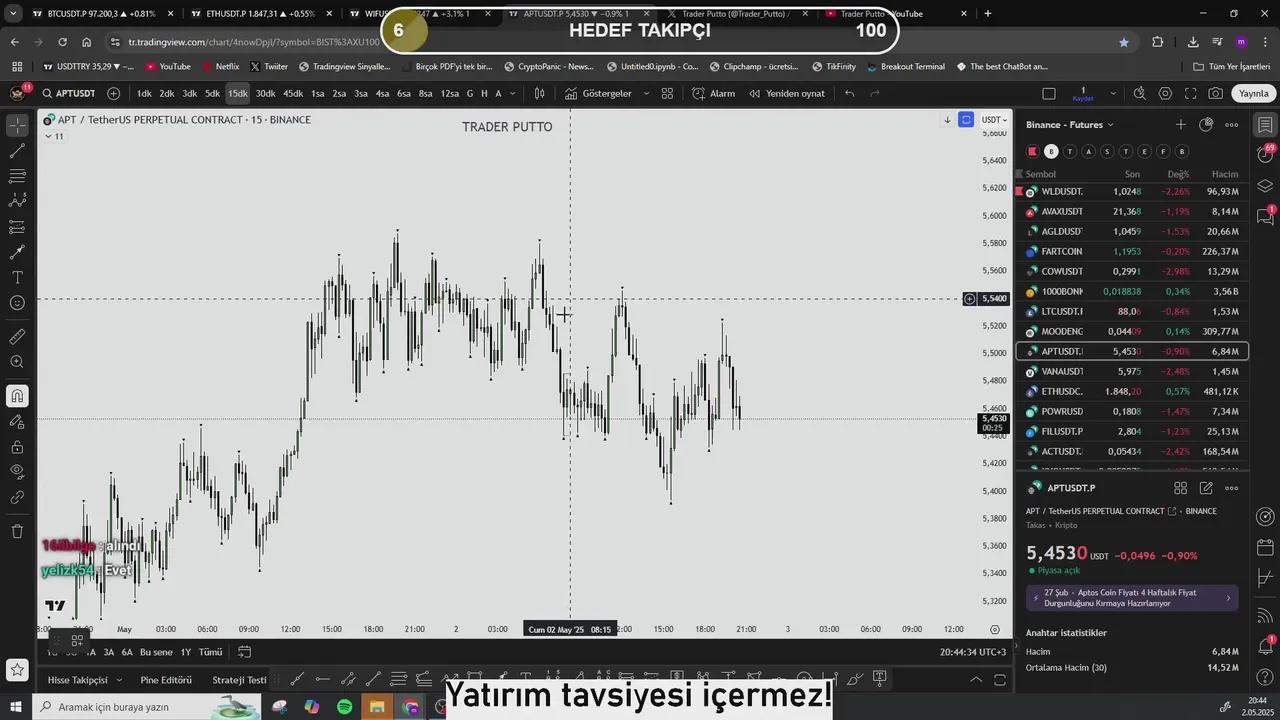The width and height of the screenshot is (1280, 720).
Task: Open advanced view pie icon in watchlist
Action: 1206,125
